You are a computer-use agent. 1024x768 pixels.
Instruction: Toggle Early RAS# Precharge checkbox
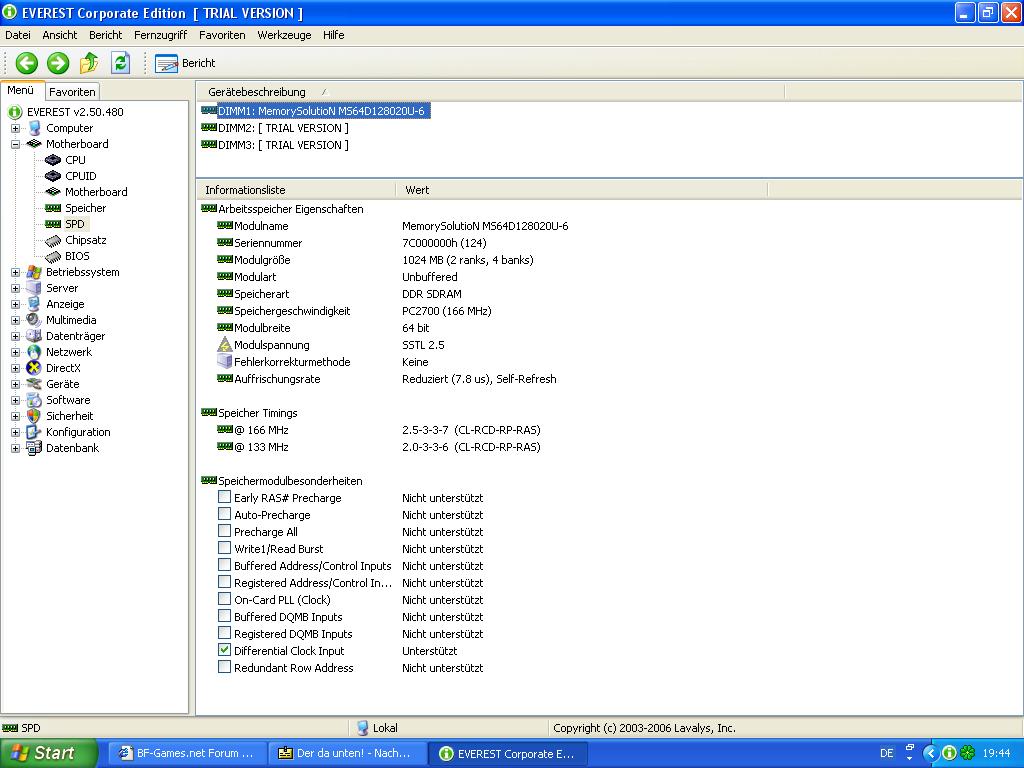click(x=224, y=497)
